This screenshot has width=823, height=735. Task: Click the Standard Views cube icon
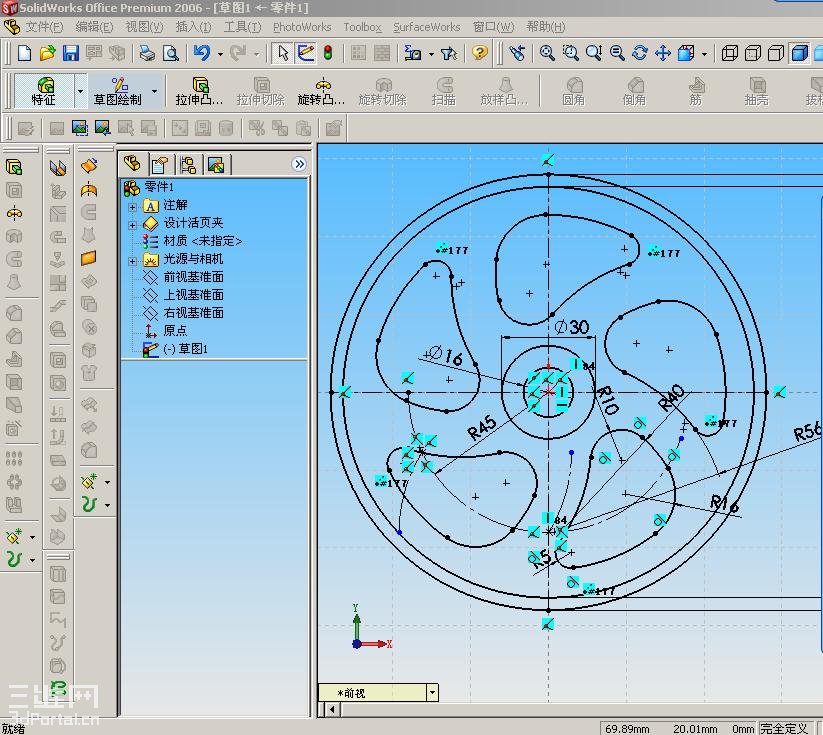[687, 53]
